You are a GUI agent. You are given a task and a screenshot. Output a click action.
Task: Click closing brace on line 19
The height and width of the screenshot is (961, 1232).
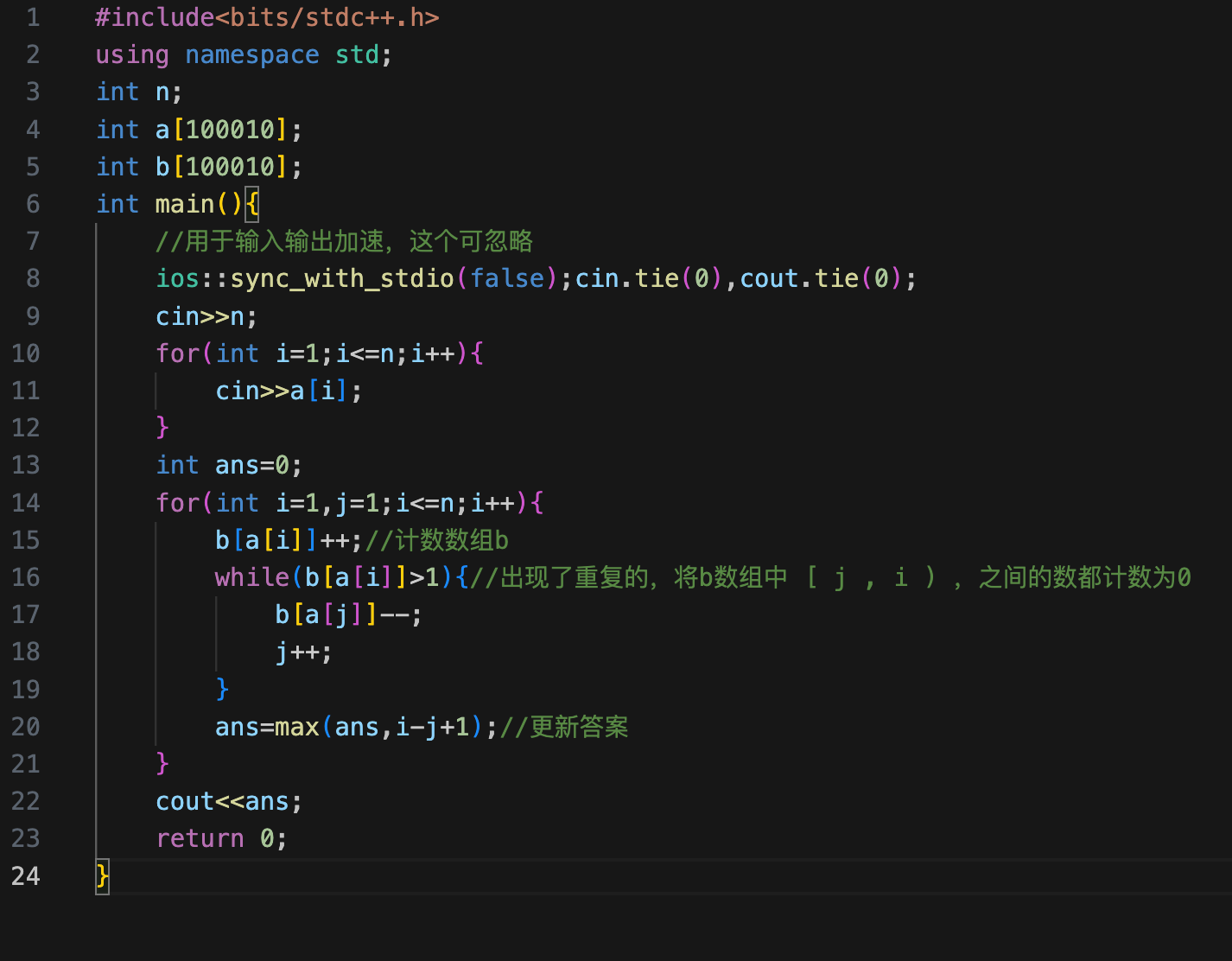pyautogui.click(x=222, y=689)
